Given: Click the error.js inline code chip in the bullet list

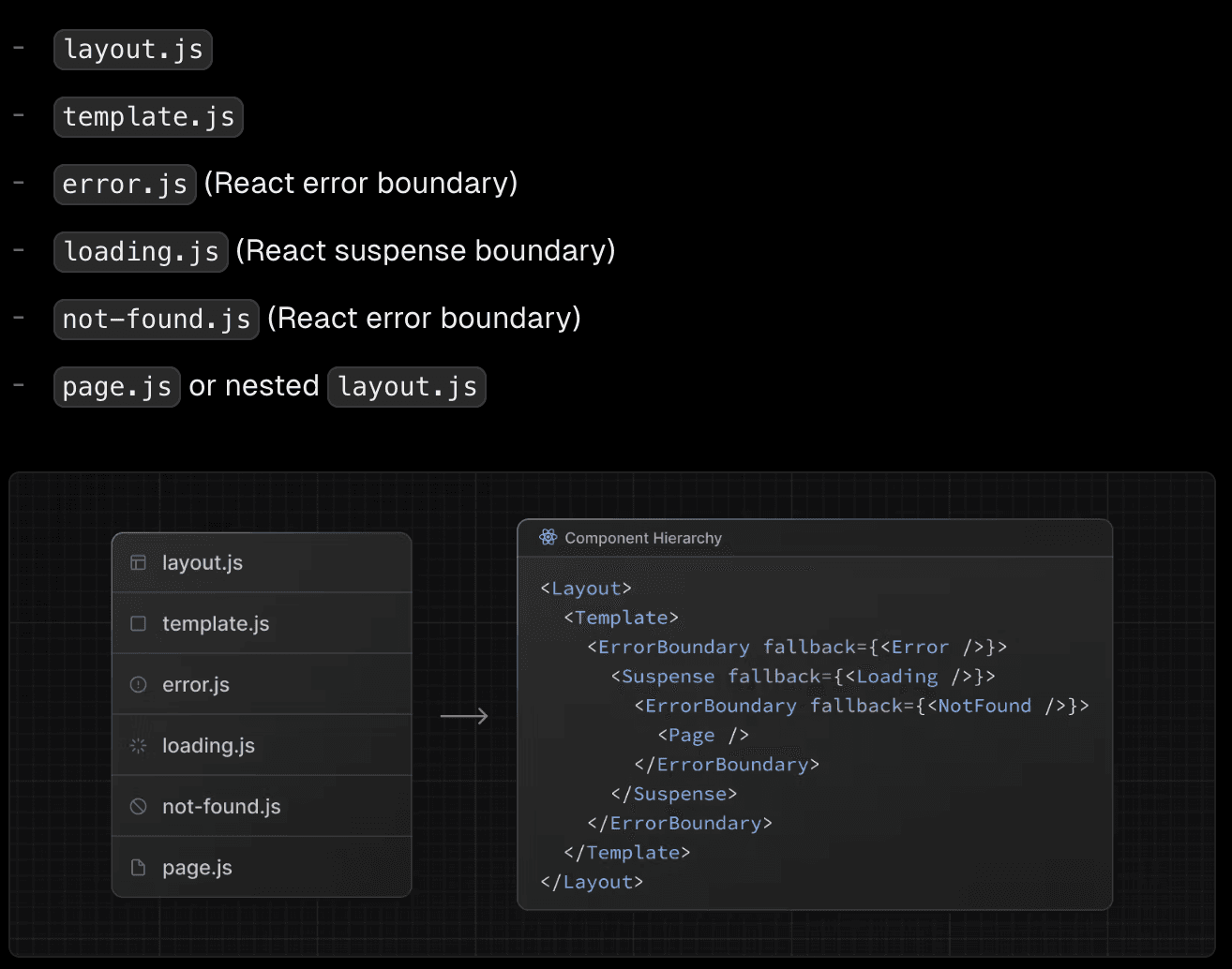Looking at the screenshot, I should pyautogui.click(x=126, y=184).
